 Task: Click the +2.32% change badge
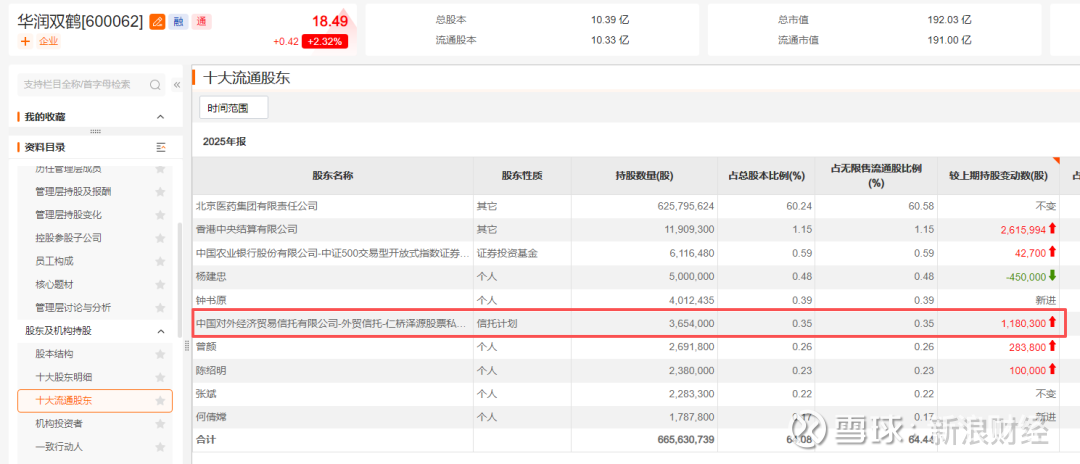[x=325, y=41]
